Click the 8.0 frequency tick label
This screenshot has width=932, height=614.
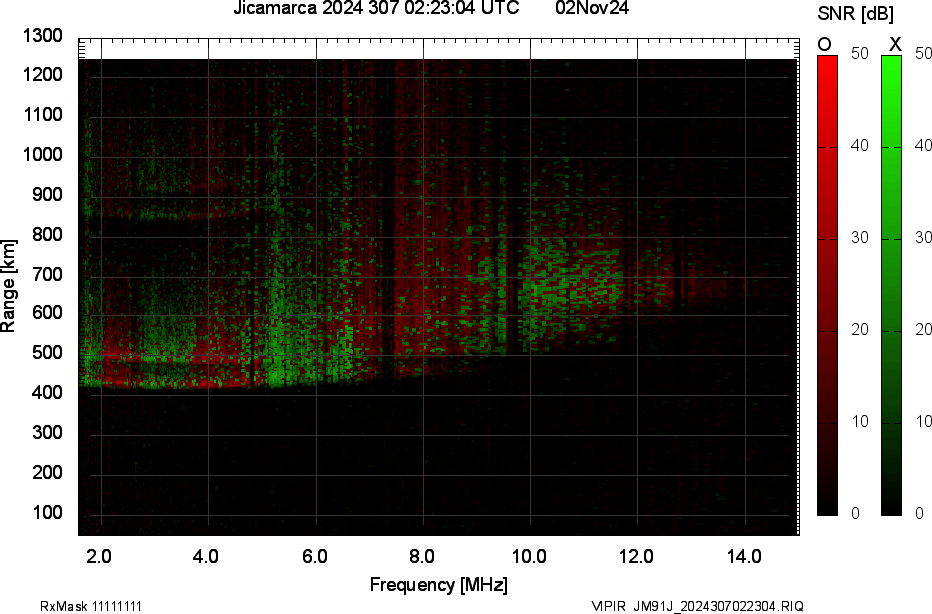click(x=421, y=557)
